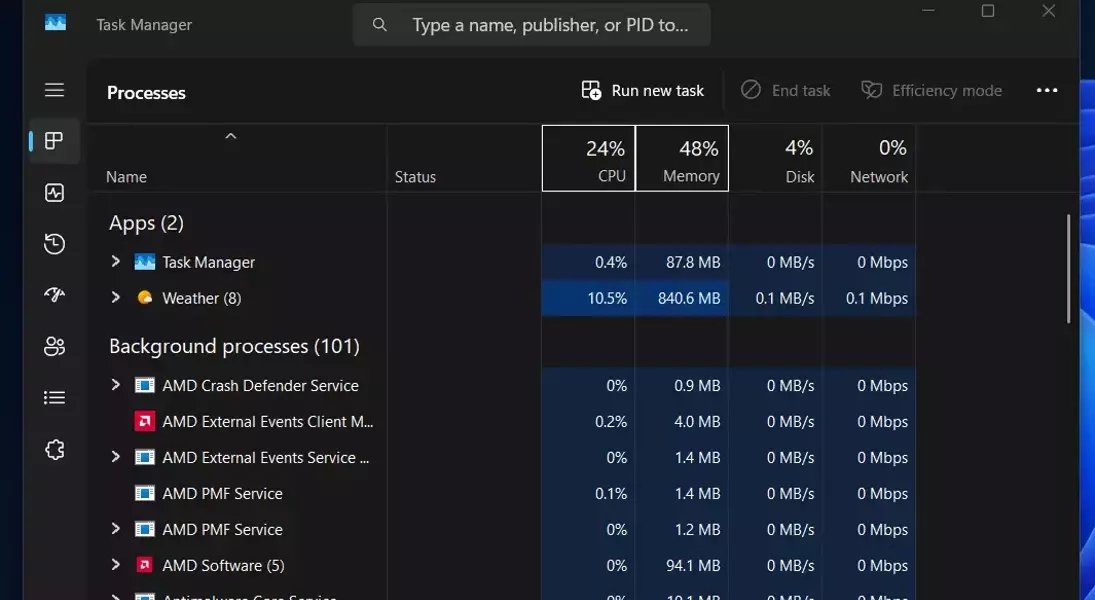Expand the Task Manager process group

click(x=116, y=261)
